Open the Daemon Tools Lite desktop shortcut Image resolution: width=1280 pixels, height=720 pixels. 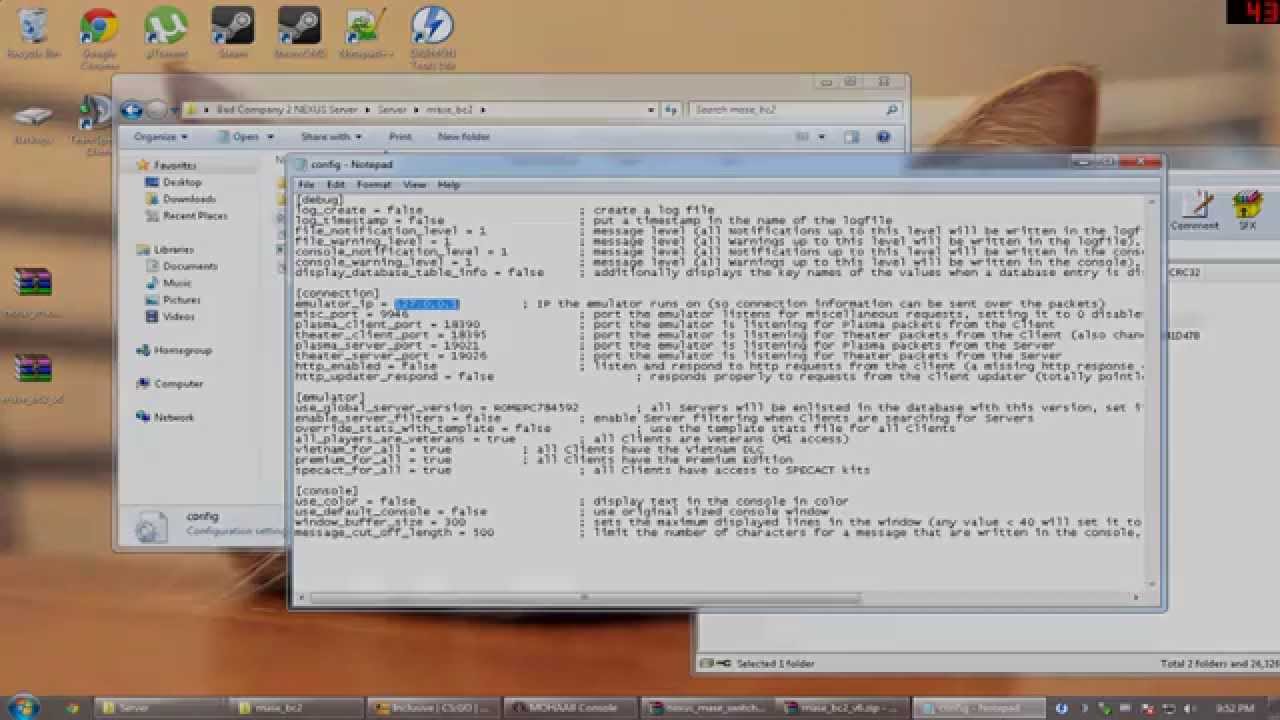[x=432, y=38]
